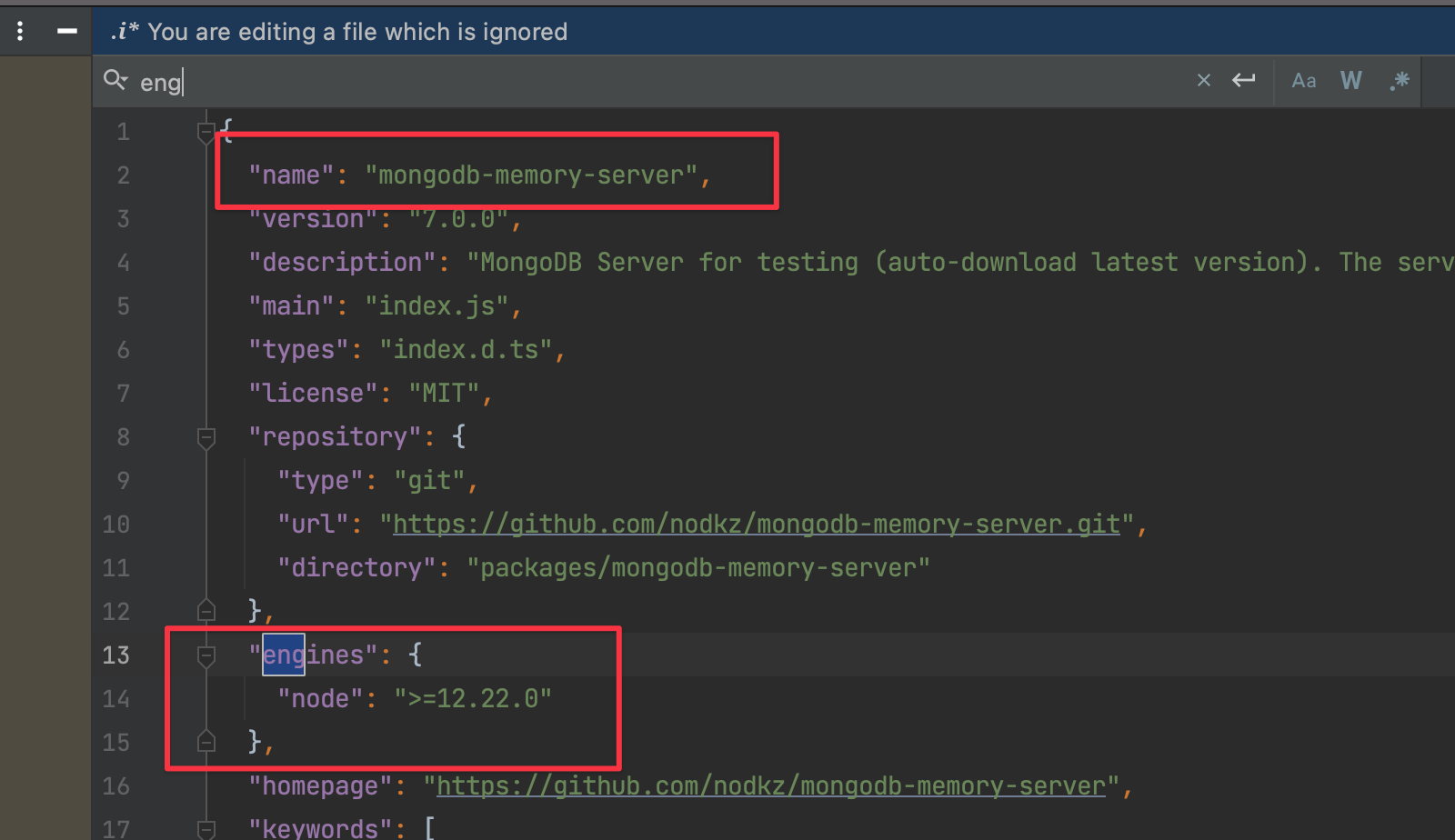1455x840 pixels.
Task: Collapse the keywords array on line 17
Action: tap(206, 829)
